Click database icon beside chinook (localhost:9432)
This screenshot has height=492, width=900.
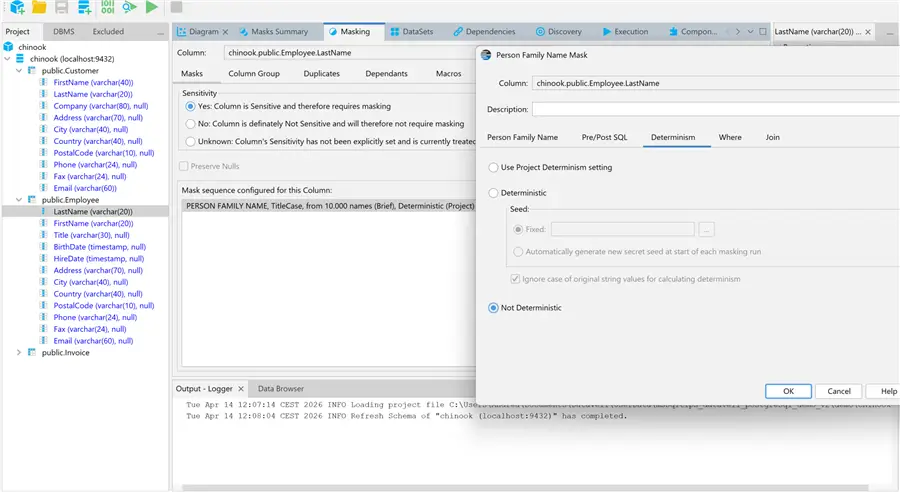point(20,59)
